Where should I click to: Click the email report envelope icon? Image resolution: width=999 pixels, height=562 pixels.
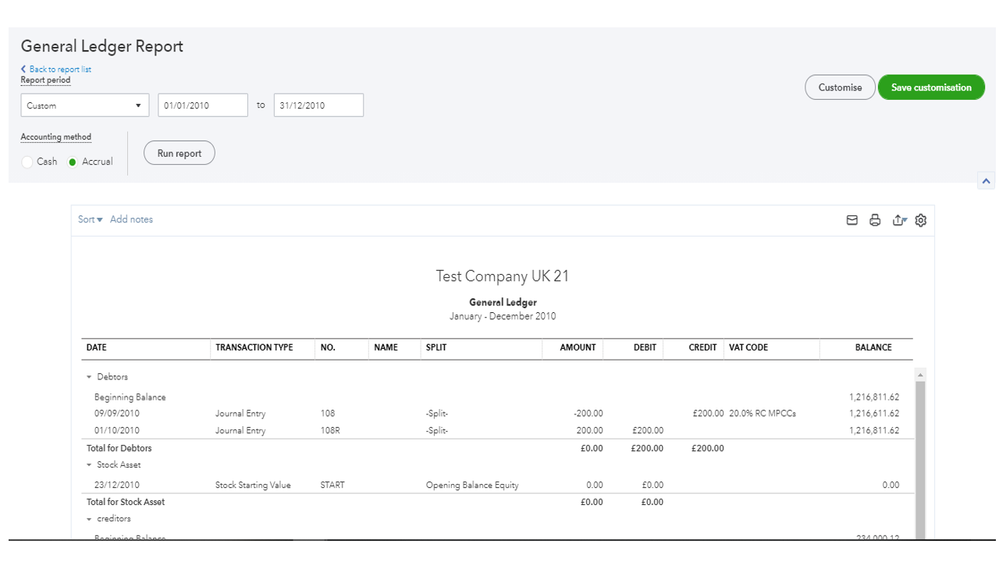[x=852, y=220]
